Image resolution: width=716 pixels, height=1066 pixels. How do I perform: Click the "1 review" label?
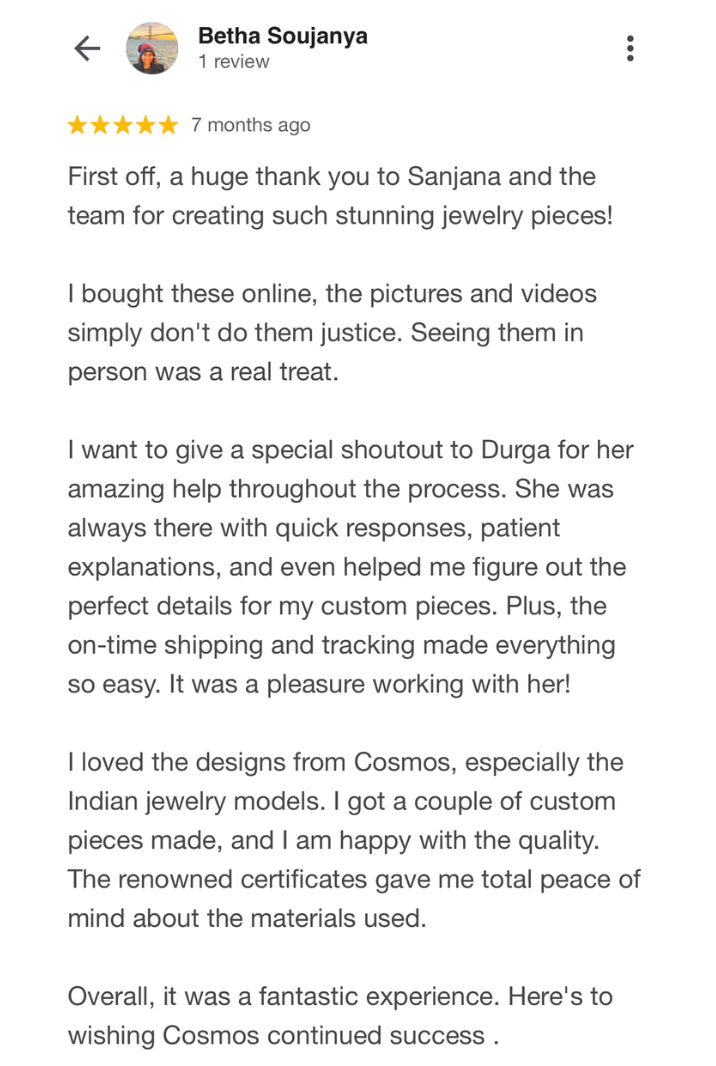coord(233,62)
